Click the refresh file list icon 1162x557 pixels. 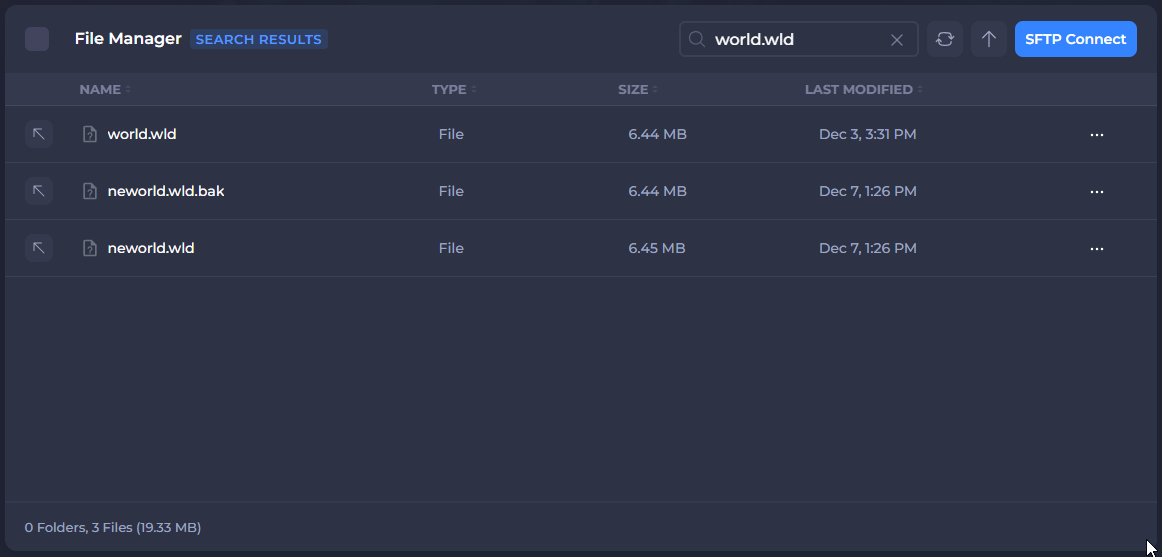[x=944, y=39]
